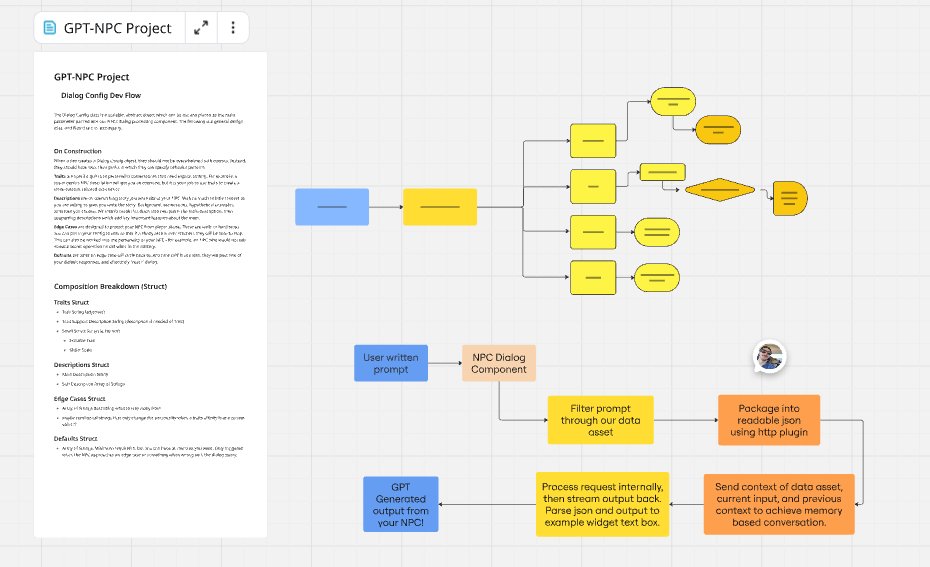
Task: Click the blue rectangle in upper flowchart
Action: coord(332,207)
